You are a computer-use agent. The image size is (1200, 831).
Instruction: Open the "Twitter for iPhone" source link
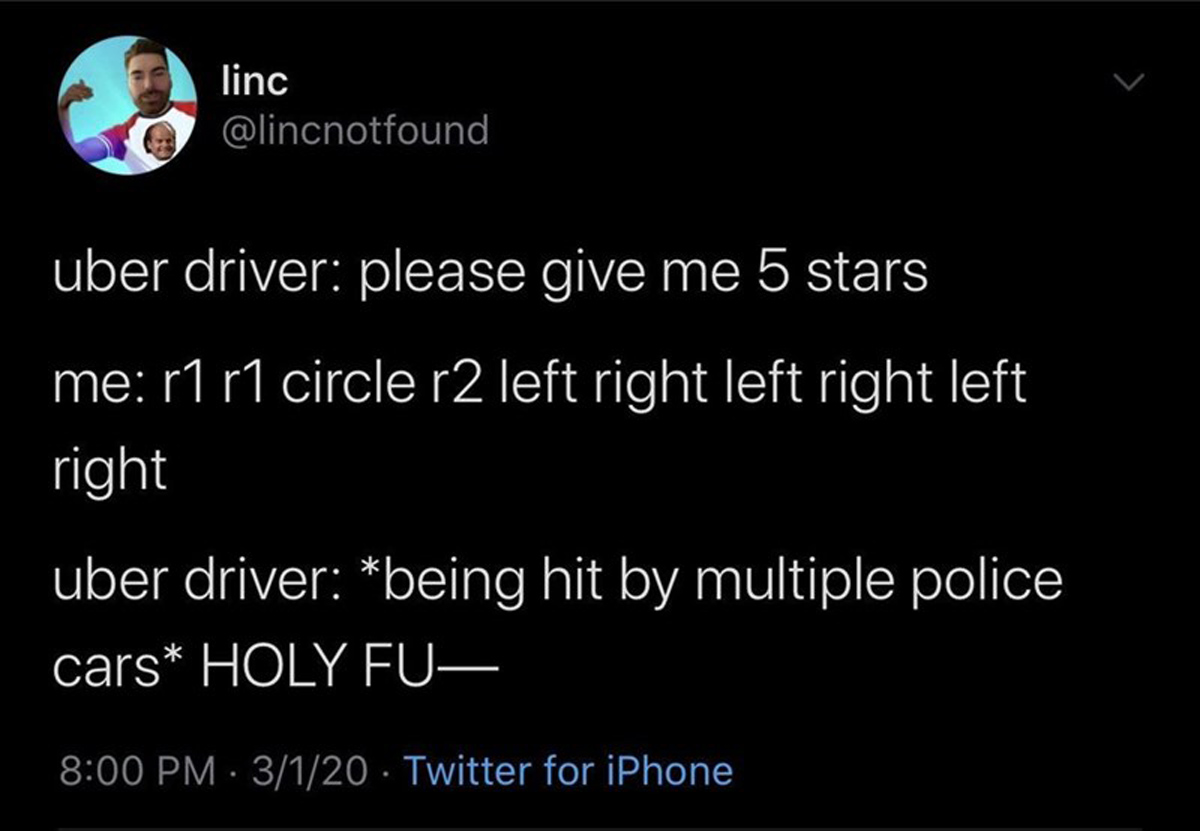(x=568, y=771)
